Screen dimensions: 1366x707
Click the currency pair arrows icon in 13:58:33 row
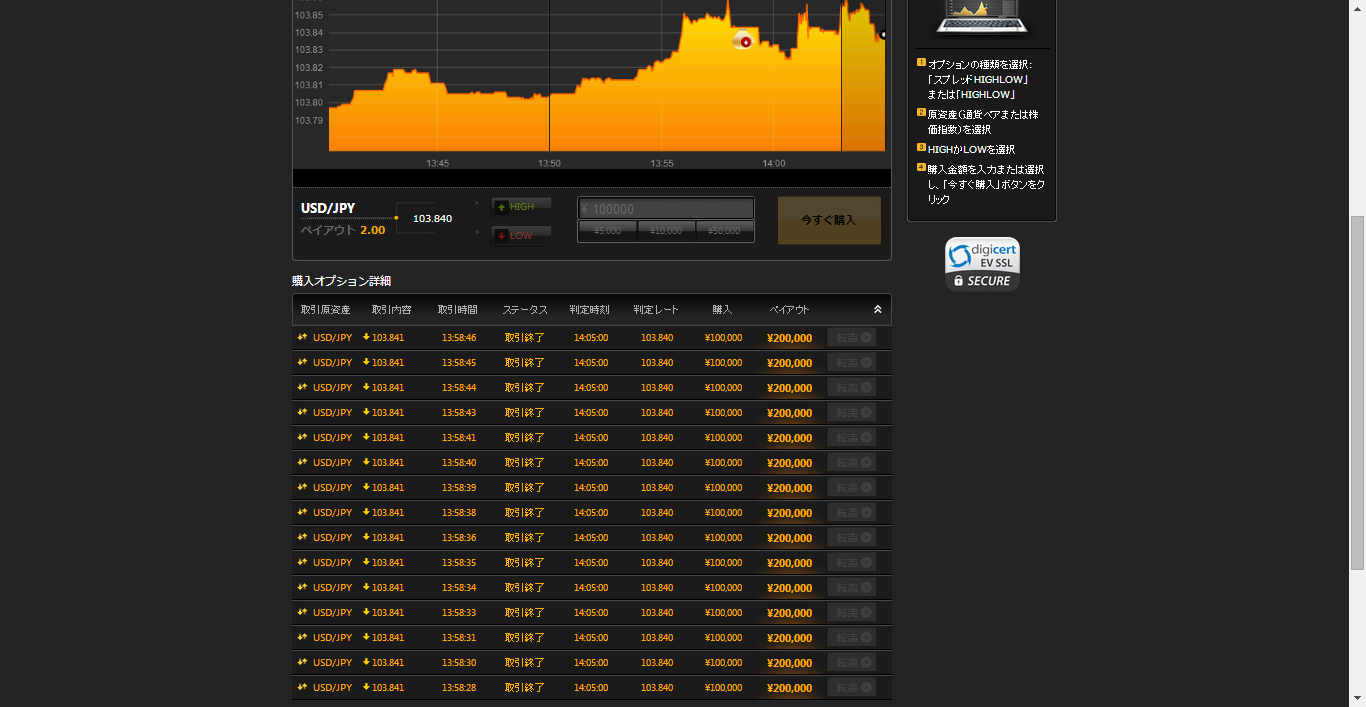tap(302, 612)
